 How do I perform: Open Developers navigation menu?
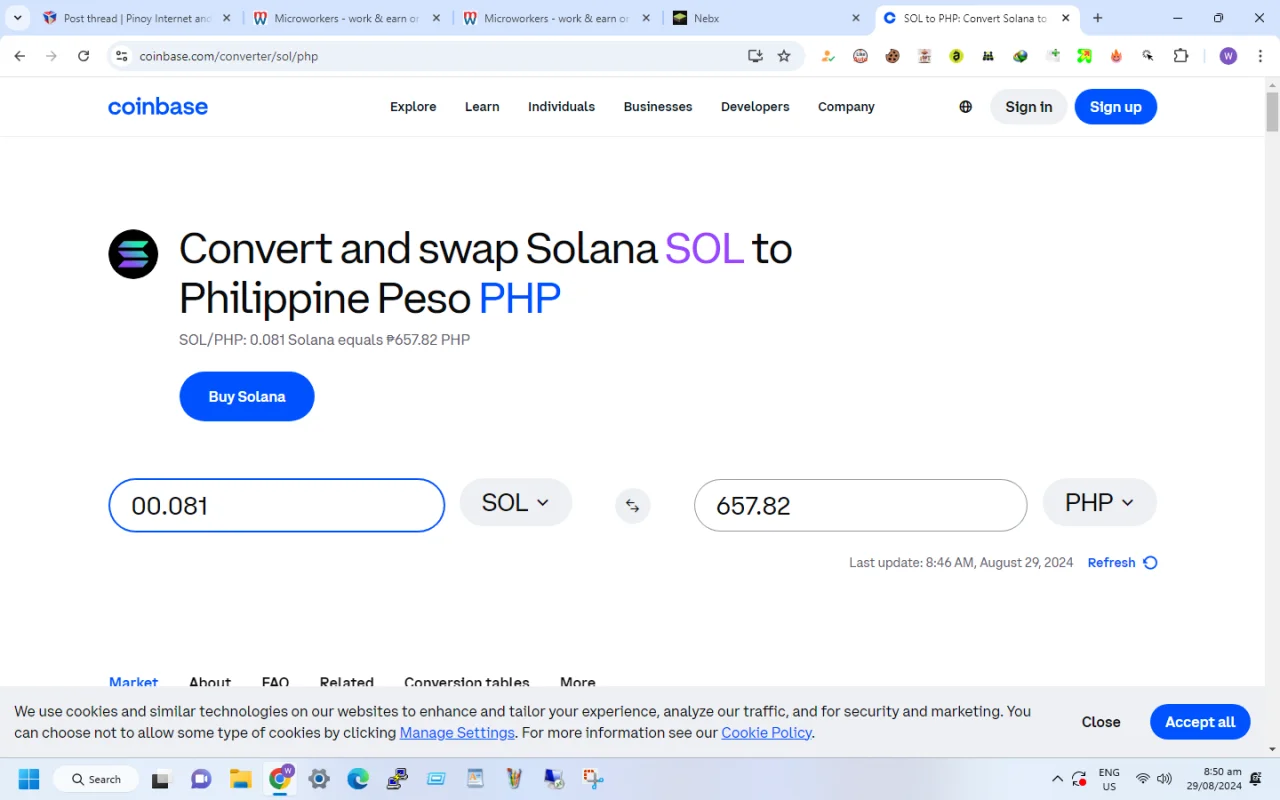click(755, 107)
